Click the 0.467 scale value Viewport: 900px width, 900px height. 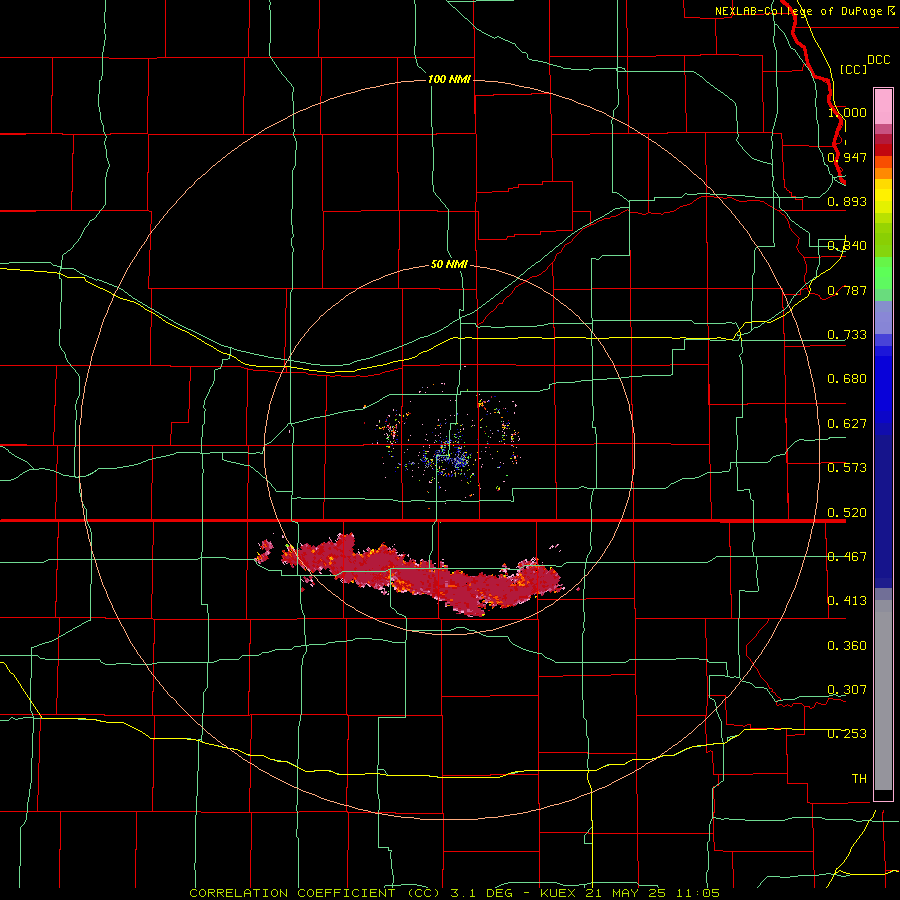coord(847,557)
